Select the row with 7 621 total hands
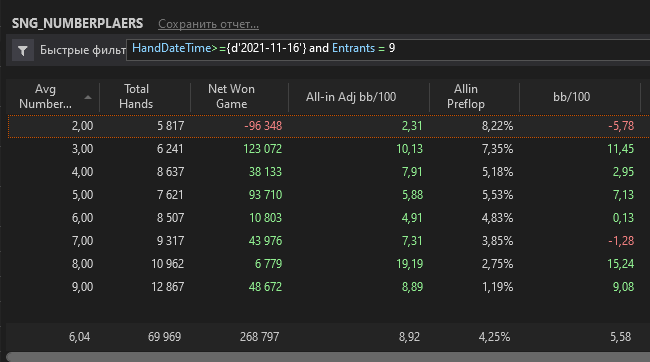This screenshot has width=650, height=362. [x=329, y=195]
